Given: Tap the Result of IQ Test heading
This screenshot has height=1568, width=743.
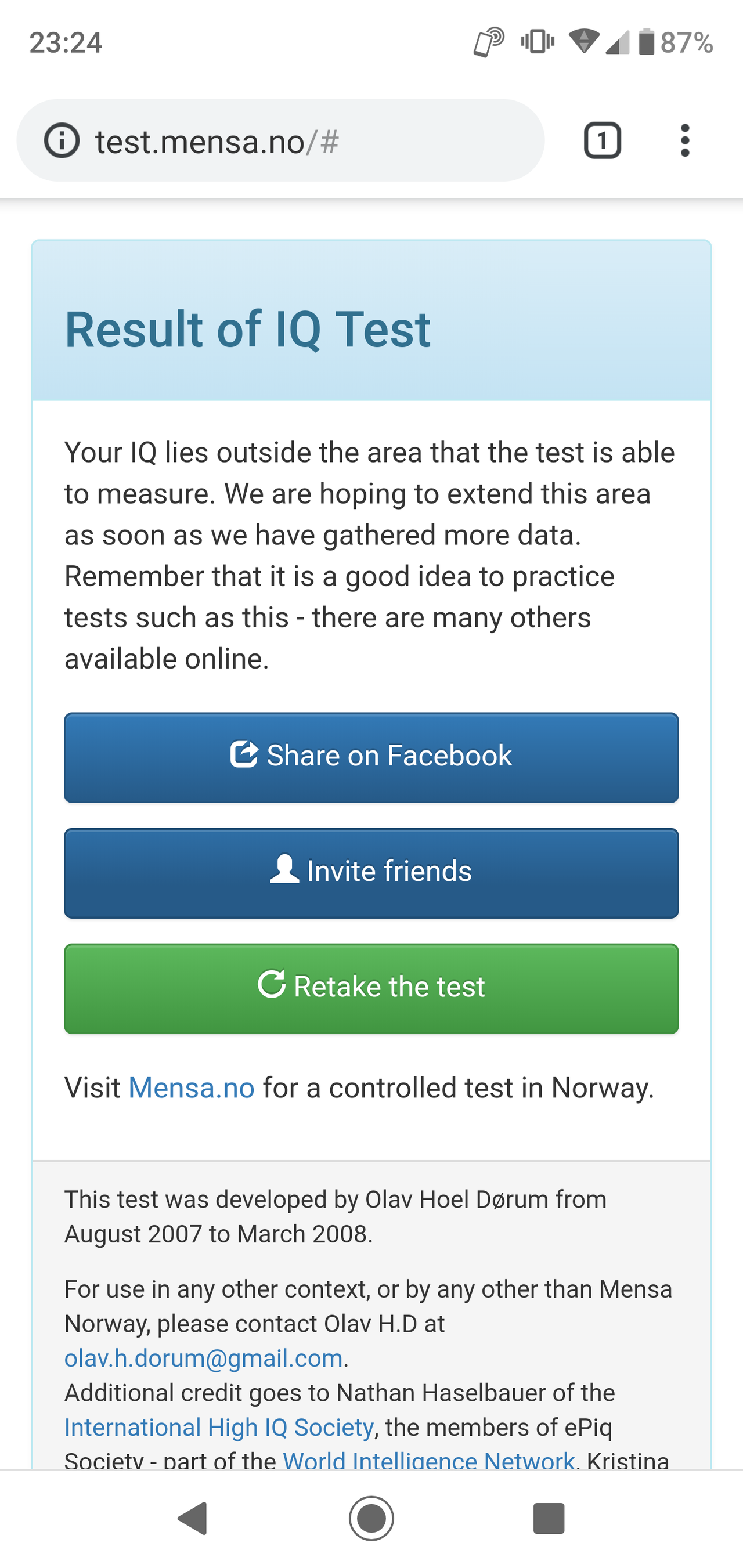Looking at the screenshot, I should (x=247, y=329).
